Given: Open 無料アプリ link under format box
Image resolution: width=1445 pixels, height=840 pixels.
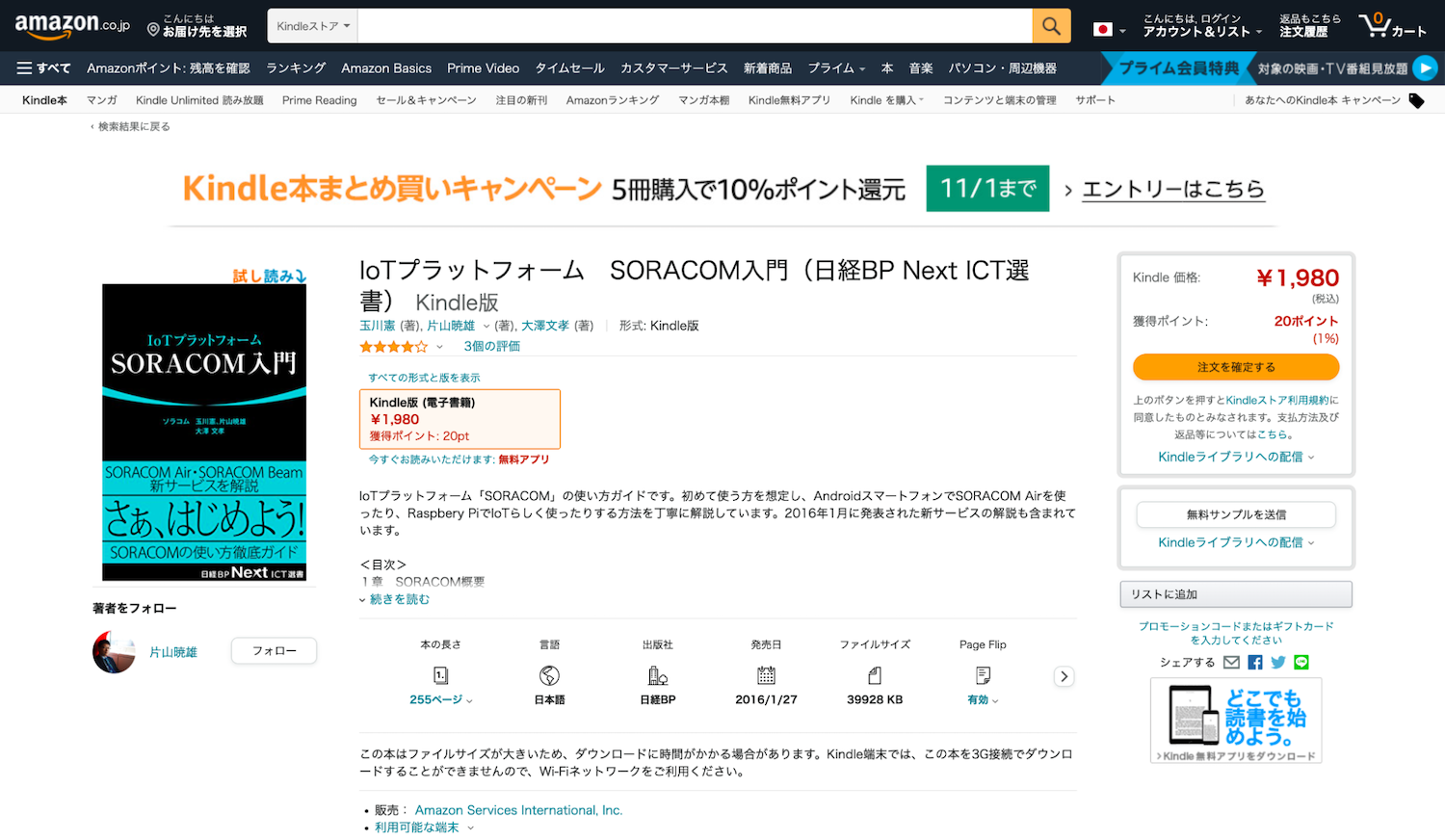Looking at the screenshot, I should click(x=523, y=459).
